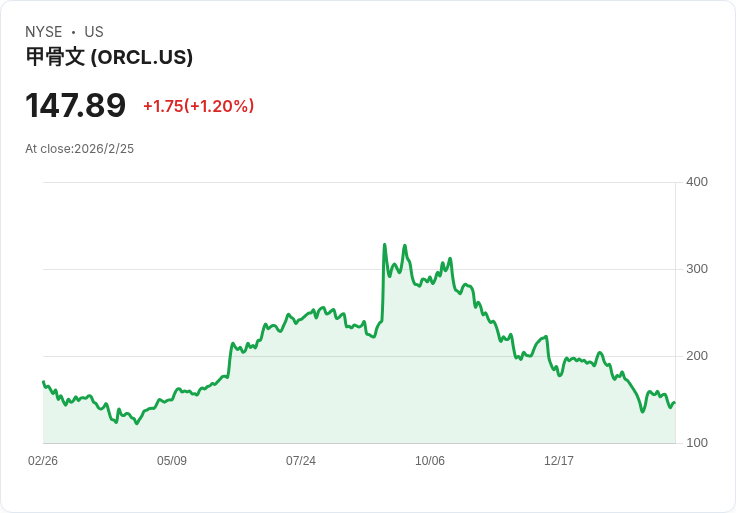Click the 12/17 date label on the x-axis
The width and height of the screenshot is (736, 513).
(559, 461)
